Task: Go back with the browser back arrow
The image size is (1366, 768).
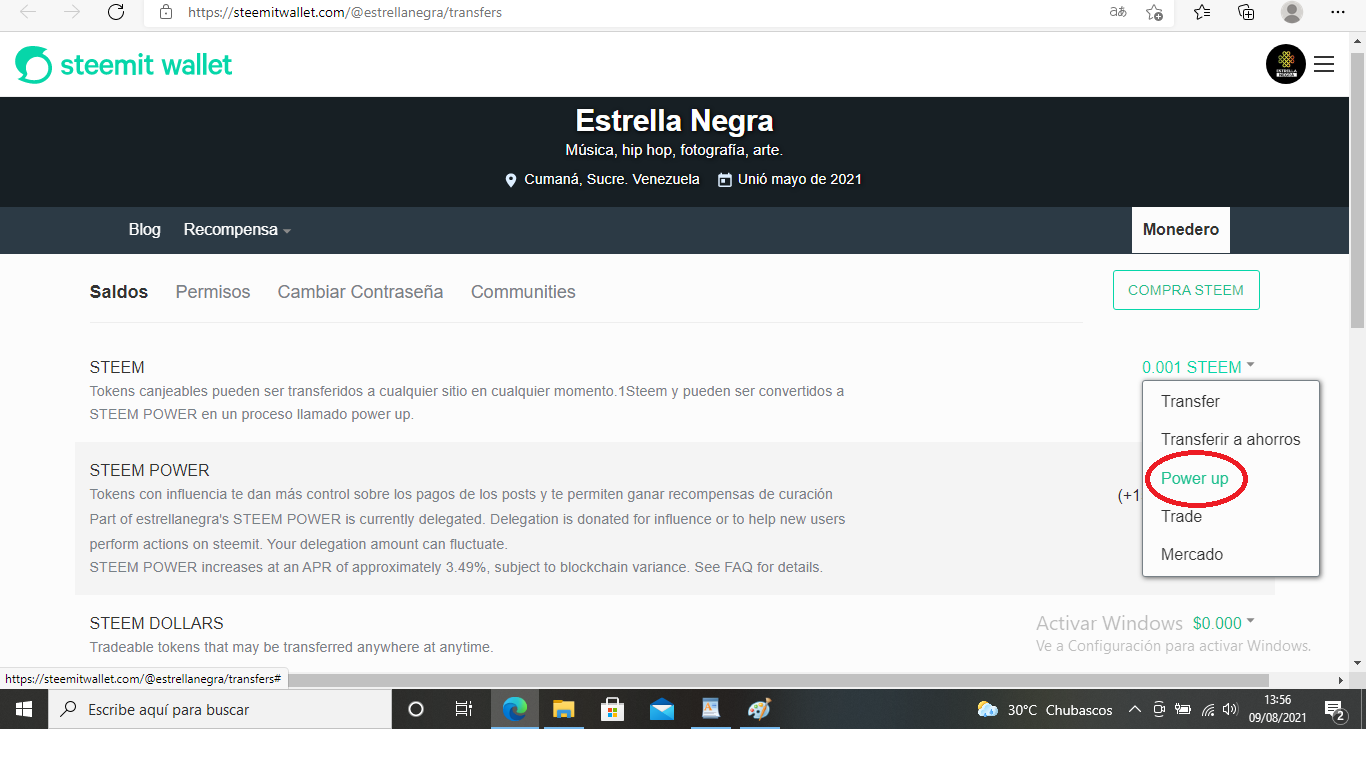Action: point(28,12)
